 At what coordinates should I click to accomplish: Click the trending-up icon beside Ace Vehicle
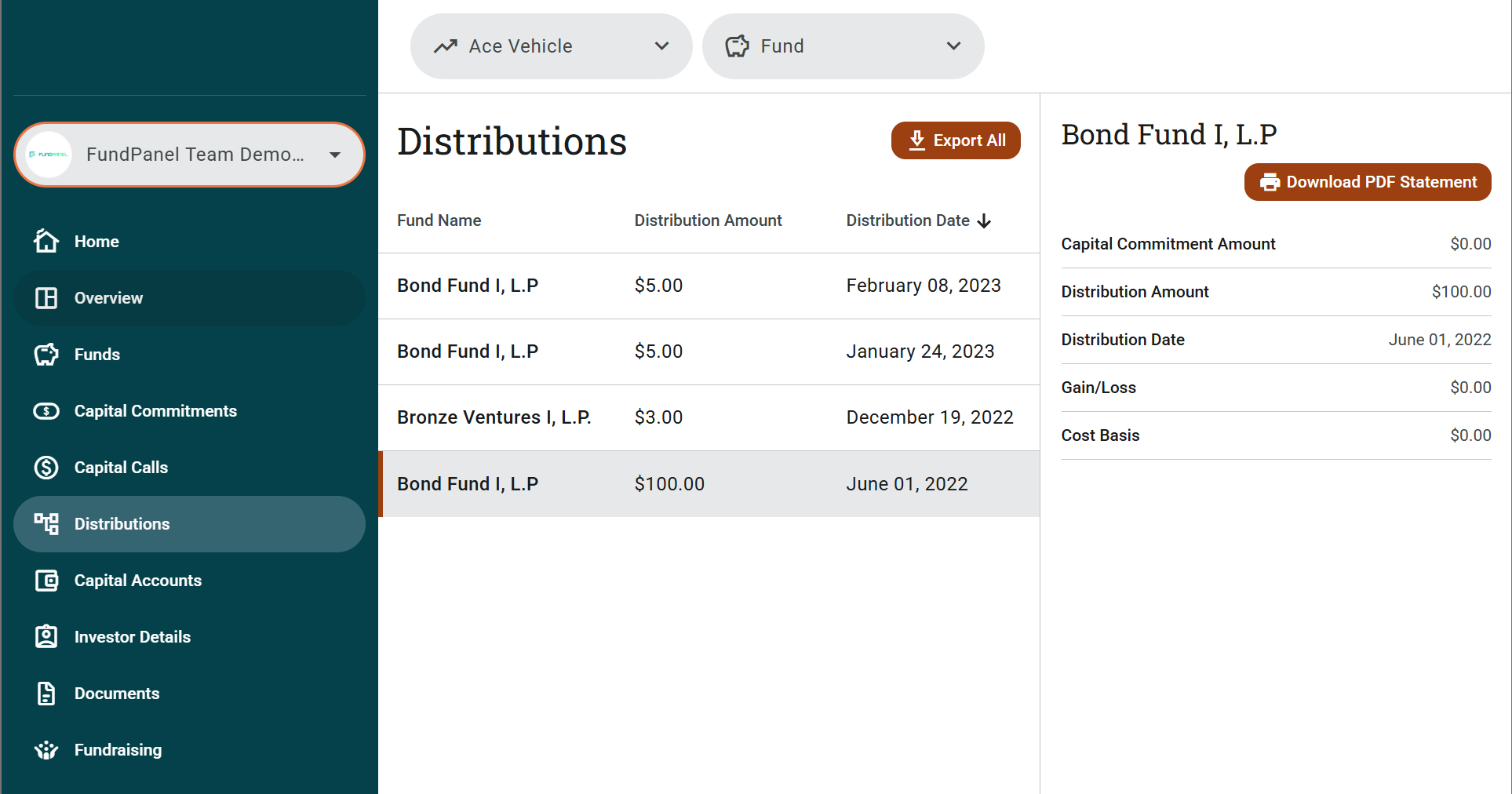pyautogui.click(x=446, y=46)
